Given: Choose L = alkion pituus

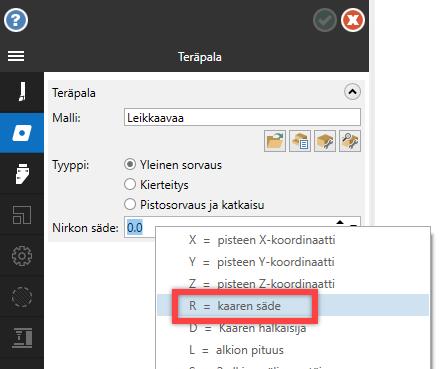Looking at the screenshot, I should pyautogui.click(x=293, y=350).
